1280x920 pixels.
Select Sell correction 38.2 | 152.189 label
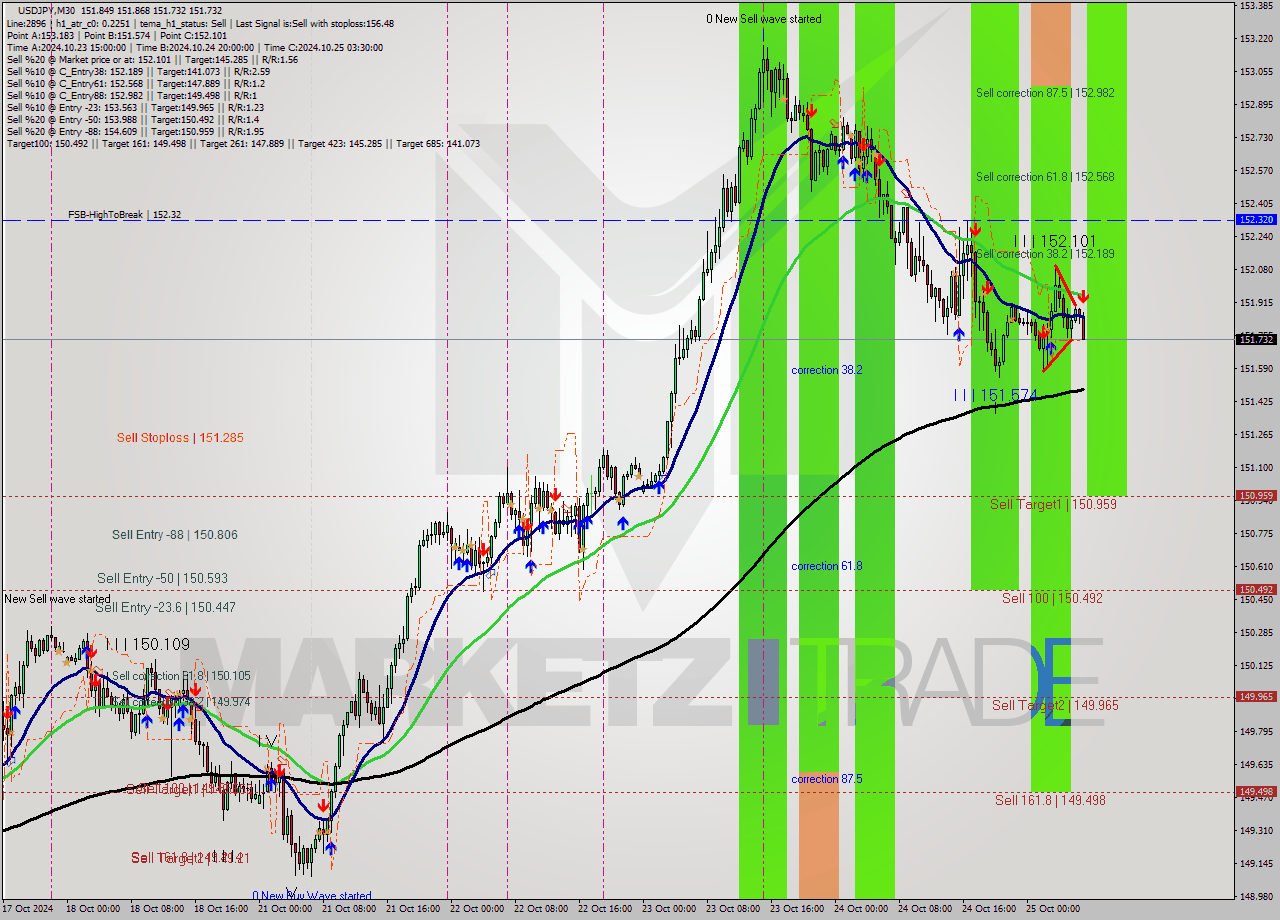(1045, 254)
